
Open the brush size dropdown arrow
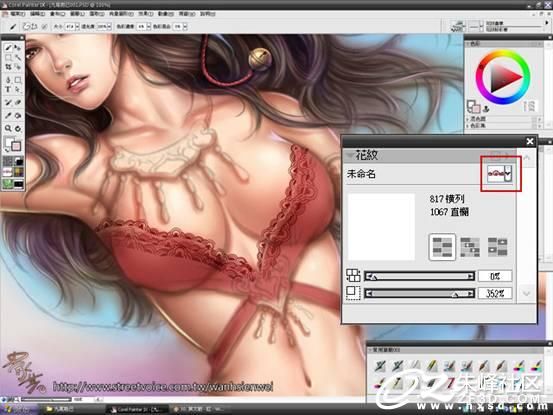77,26
